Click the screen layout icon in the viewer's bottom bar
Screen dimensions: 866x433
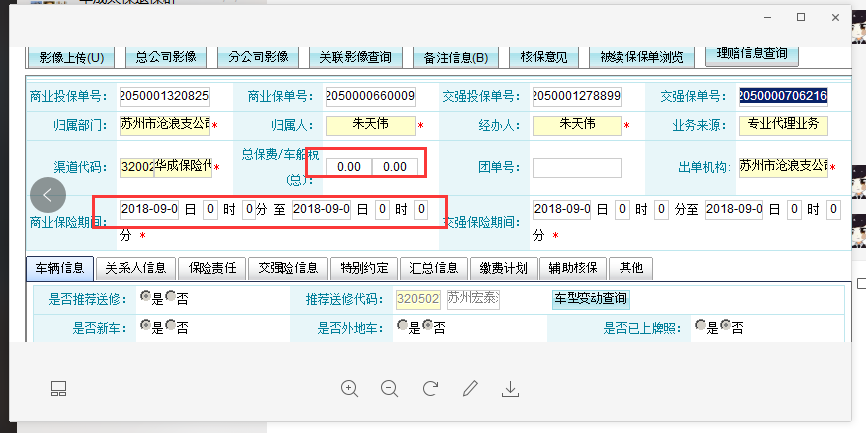tap(58, 389)
